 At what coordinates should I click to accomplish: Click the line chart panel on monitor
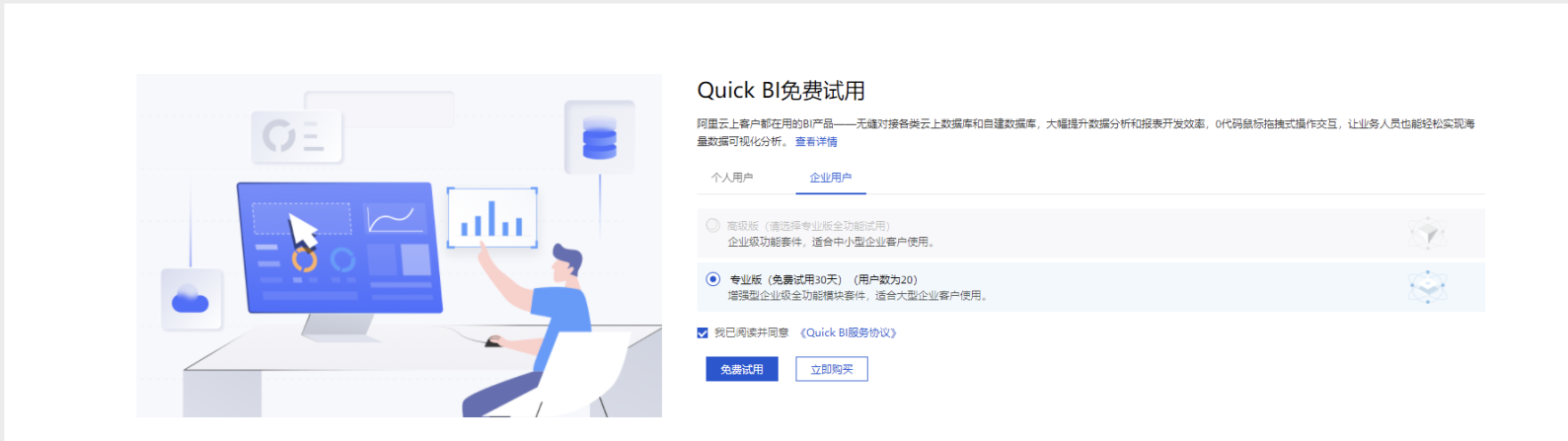(x=397, y=219)
